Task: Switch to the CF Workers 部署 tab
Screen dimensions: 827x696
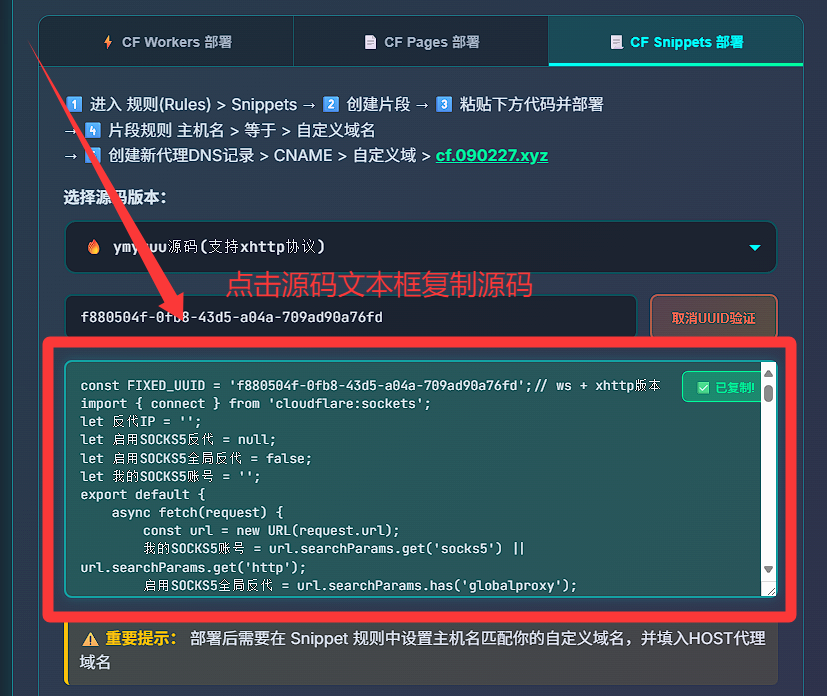Action: [x=166, y=42]
